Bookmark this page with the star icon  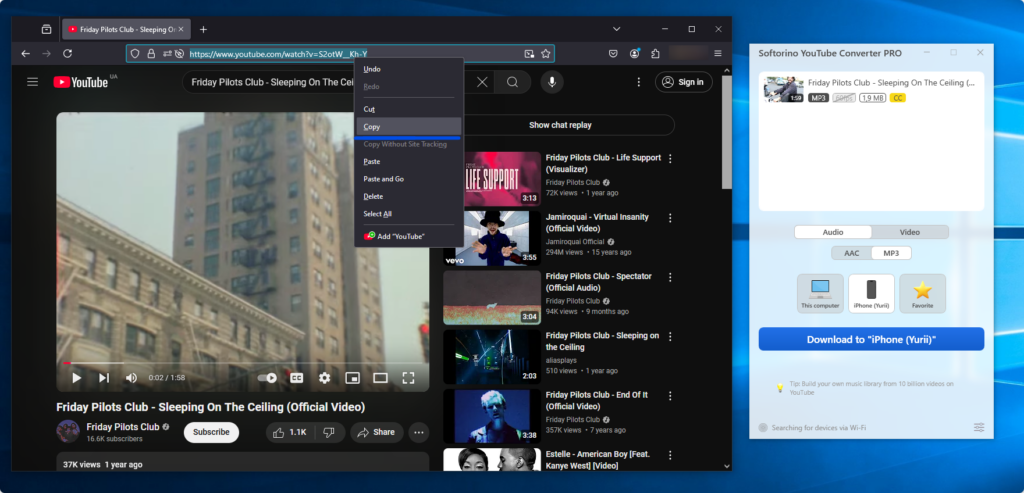click(545, 54)
